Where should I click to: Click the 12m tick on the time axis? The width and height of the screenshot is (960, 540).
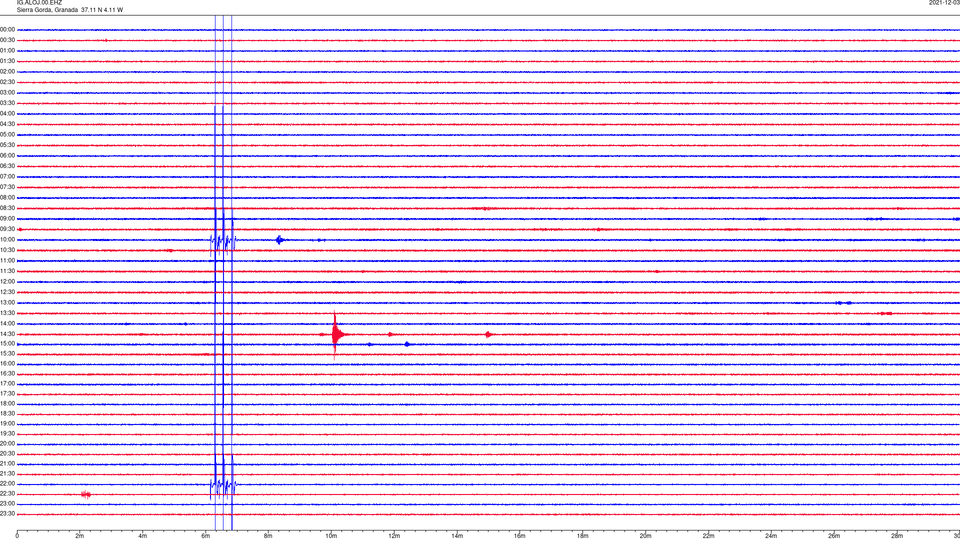pyautogui.click(x=394, y=536)
